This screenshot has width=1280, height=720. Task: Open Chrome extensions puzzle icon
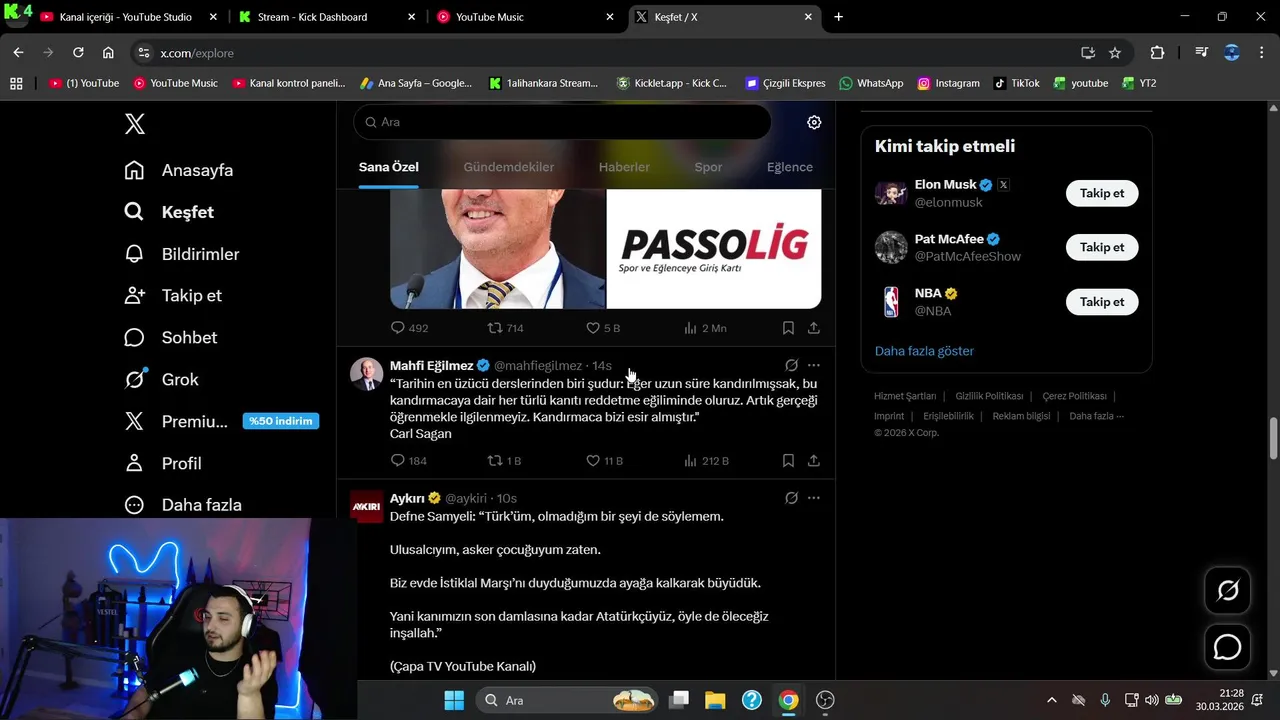1157,53
